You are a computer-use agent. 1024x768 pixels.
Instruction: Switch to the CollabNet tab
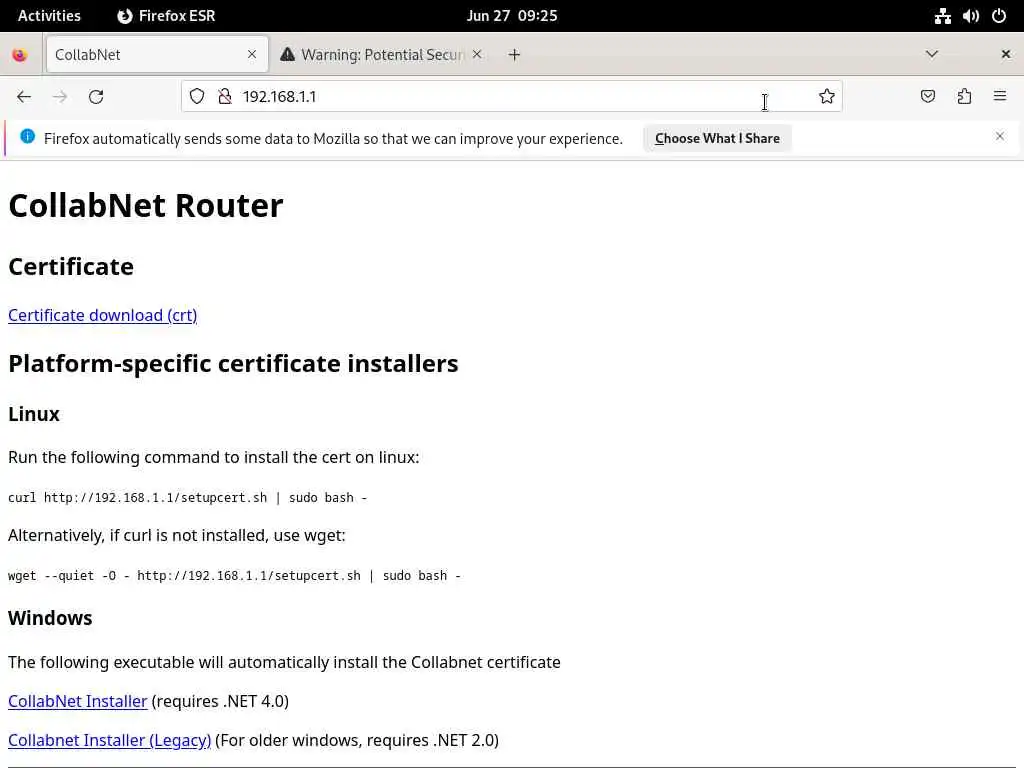point(157,54)
